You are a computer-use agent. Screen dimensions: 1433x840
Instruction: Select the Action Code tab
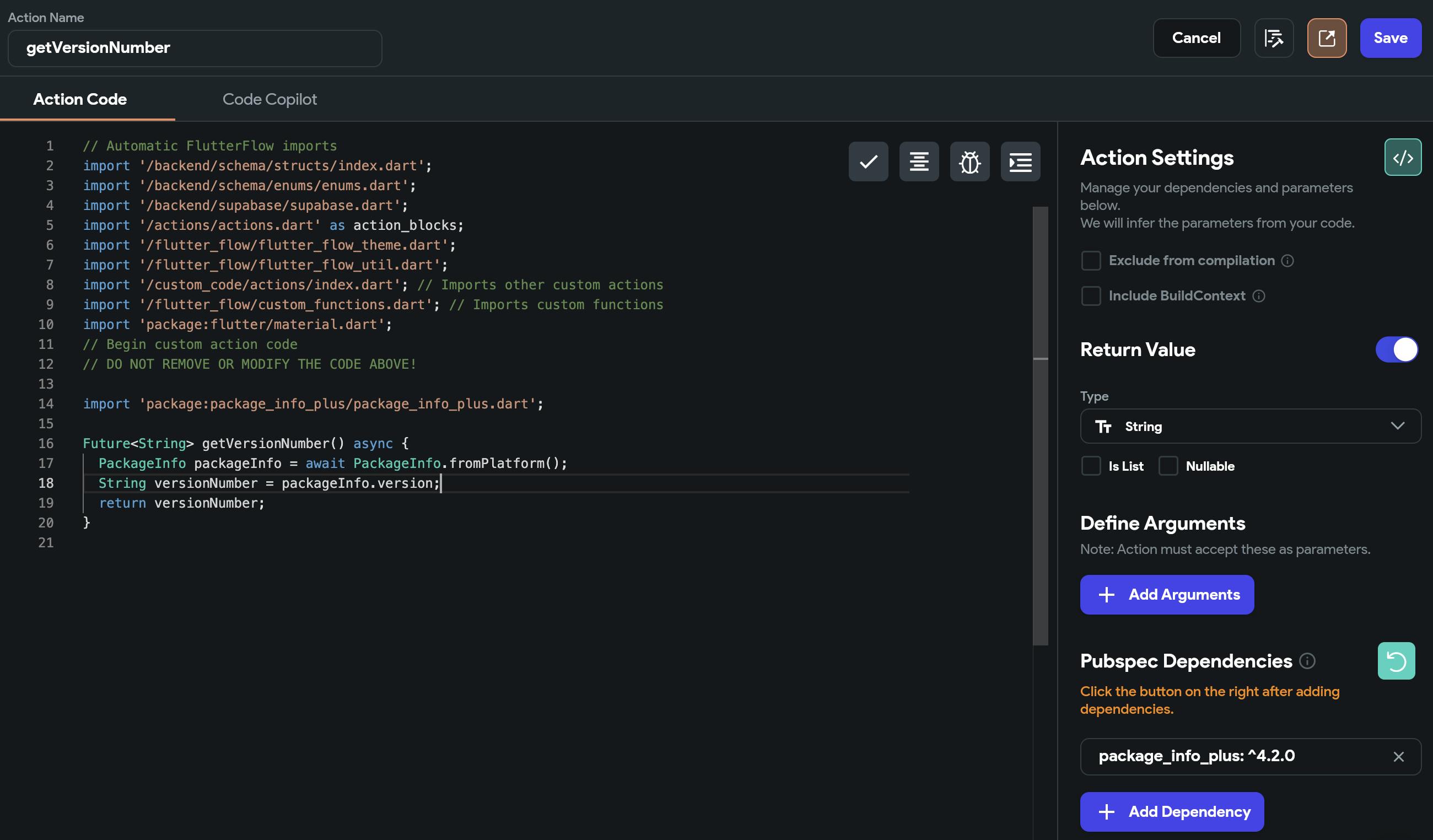[80, 100]
